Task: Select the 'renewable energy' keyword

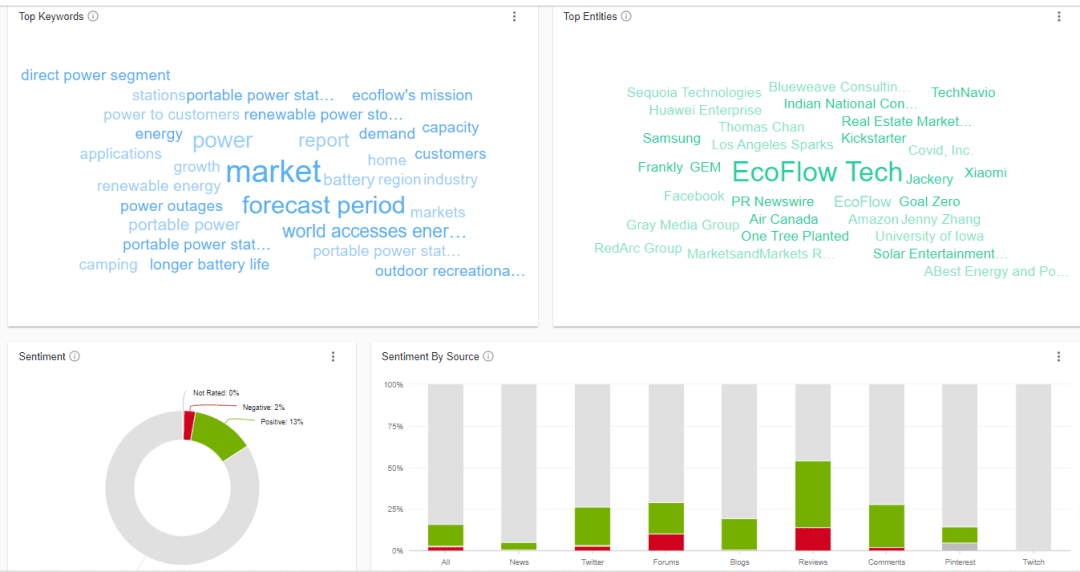Action: (158, 186)
